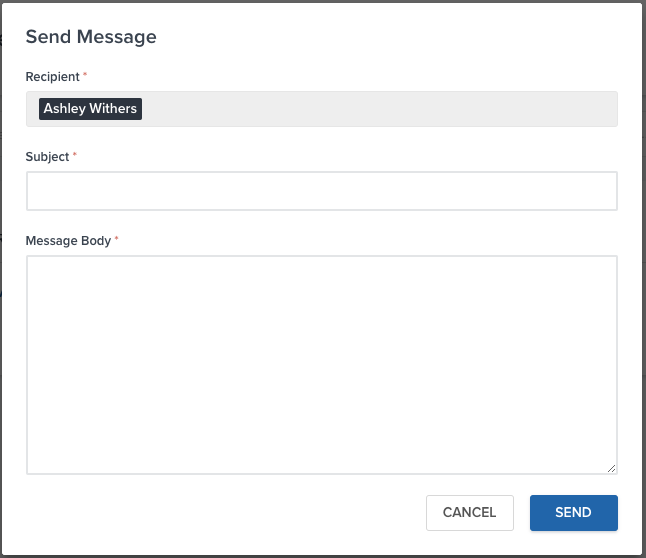Click the right end of the Recipient field
The height and width of the screenshot is (558, 646).
coord(605,109)
